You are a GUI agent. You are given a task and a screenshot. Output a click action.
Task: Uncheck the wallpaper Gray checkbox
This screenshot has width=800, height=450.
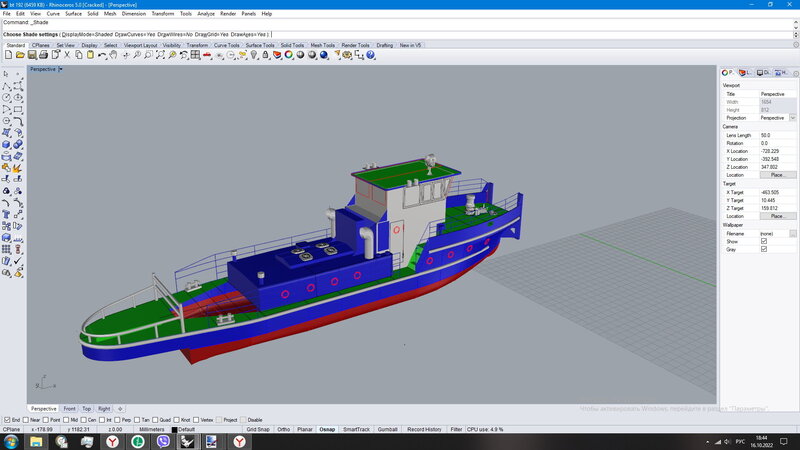point(764,249)
